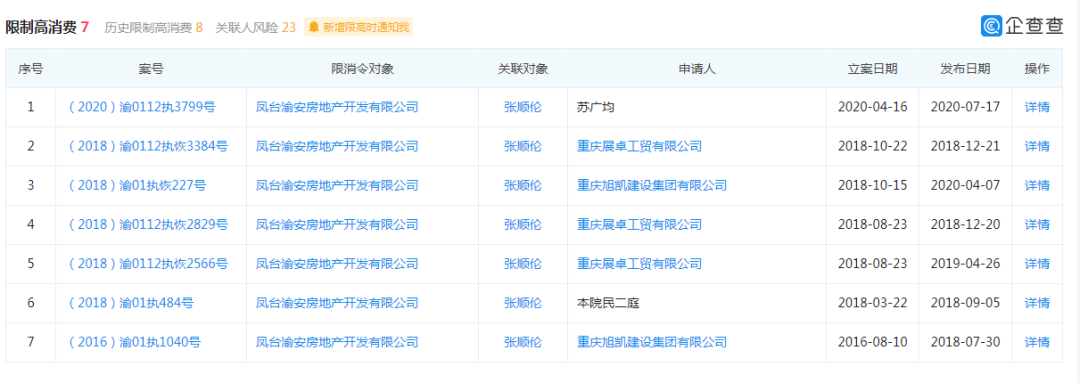Click 凤台渝安房地产开发有限公司 in row 6
The width and height of the screenshot is (1080, 383).
(x=337, y=303)
